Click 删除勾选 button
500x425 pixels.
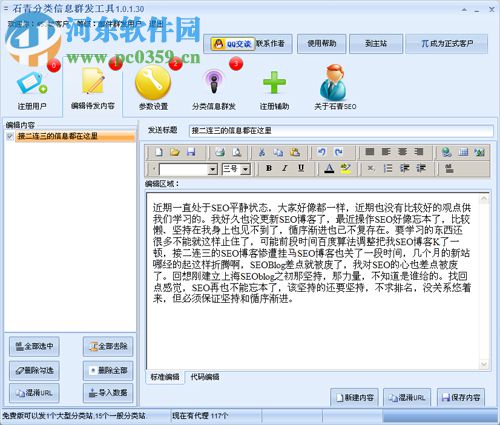(34, 370)
